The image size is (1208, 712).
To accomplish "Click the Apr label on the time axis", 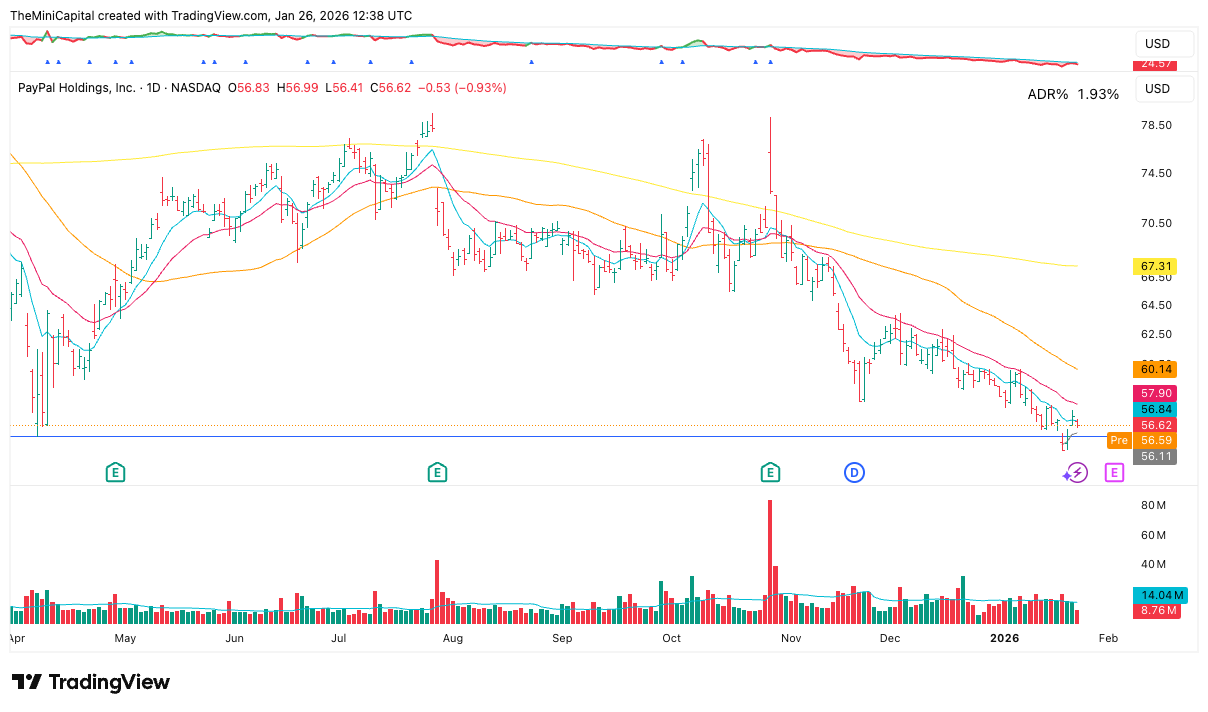I will click(17, 637).
